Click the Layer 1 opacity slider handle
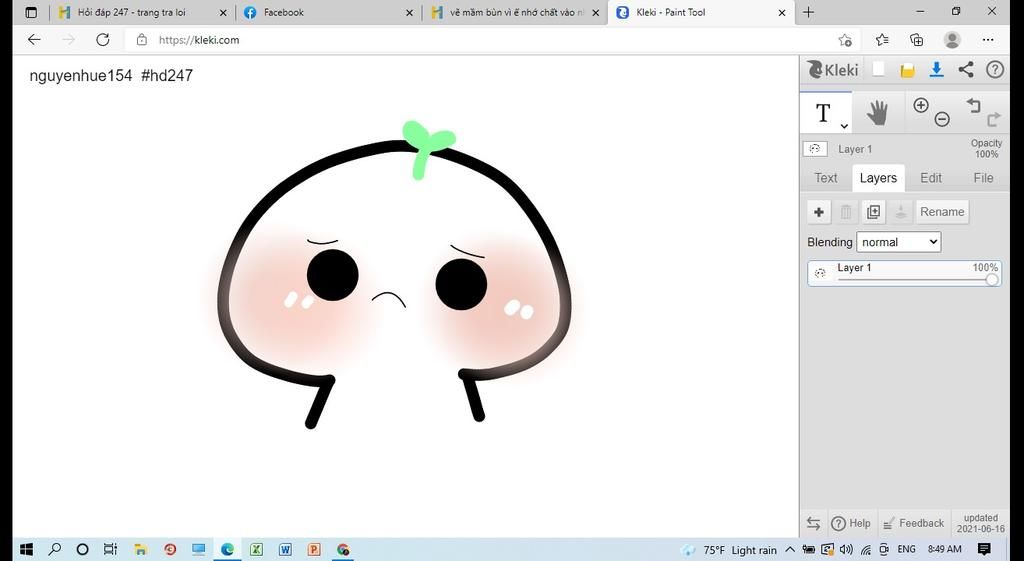 coord(992,280)
